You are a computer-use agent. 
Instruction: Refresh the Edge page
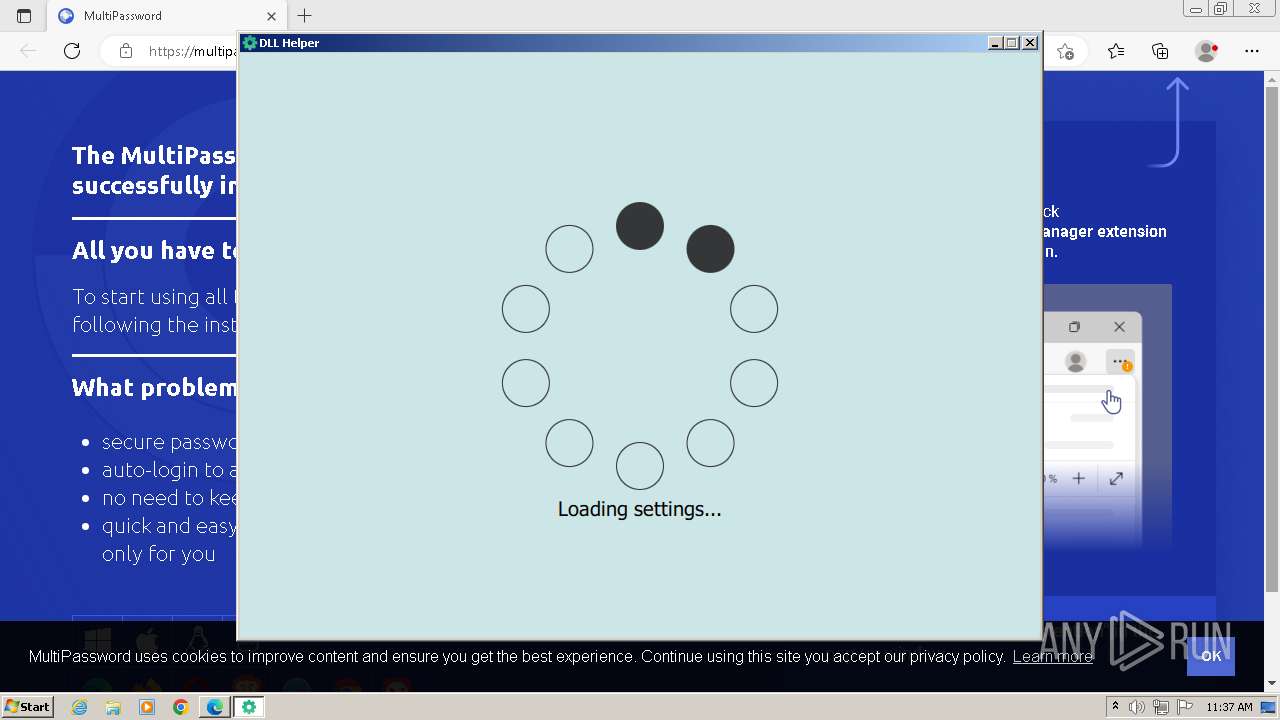[72, 51]
